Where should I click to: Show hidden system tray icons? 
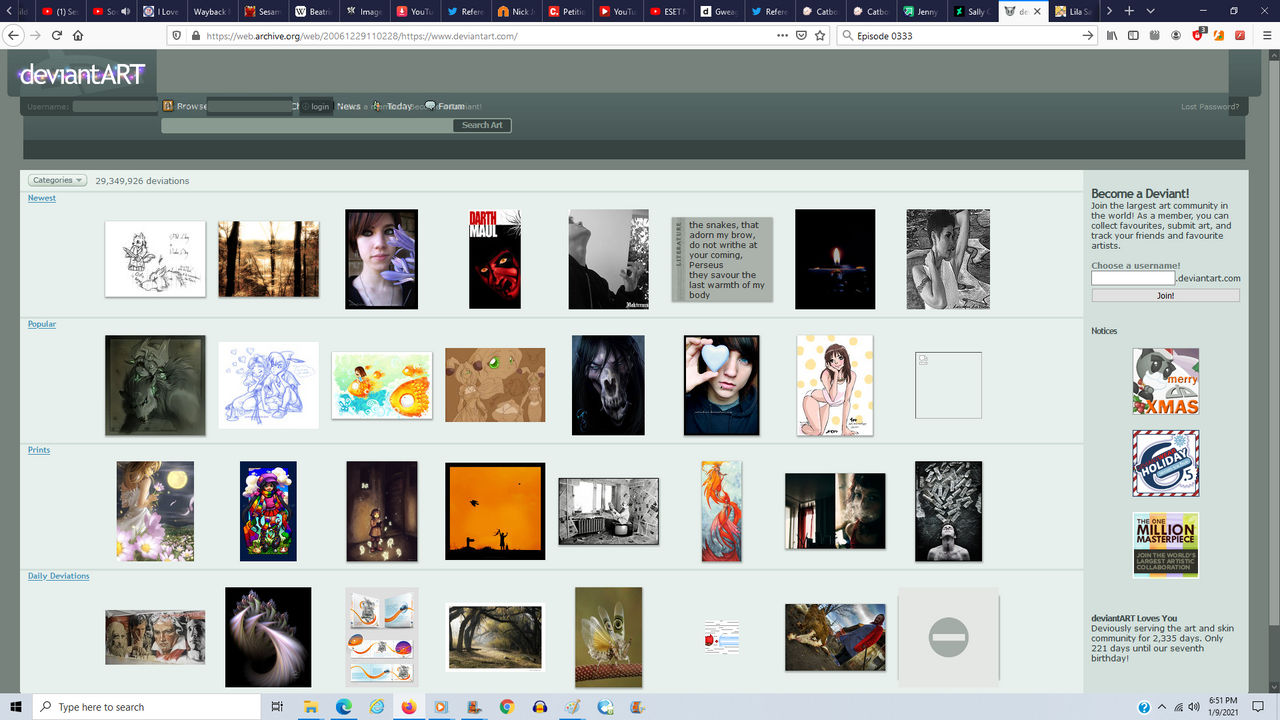[x=1163, y=707]
